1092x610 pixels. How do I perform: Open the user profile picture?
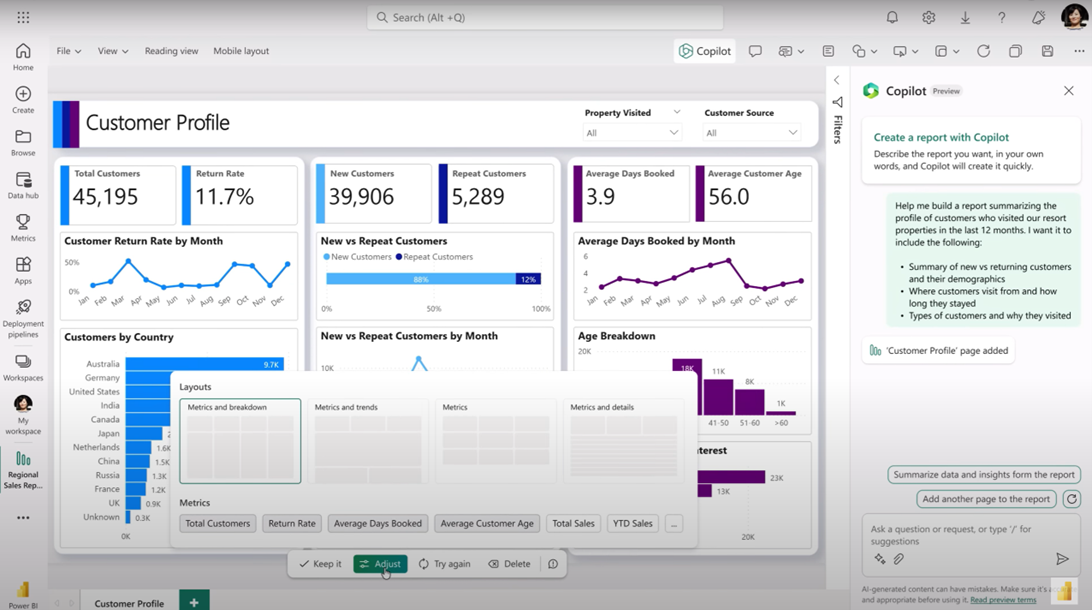[1074, 17]
